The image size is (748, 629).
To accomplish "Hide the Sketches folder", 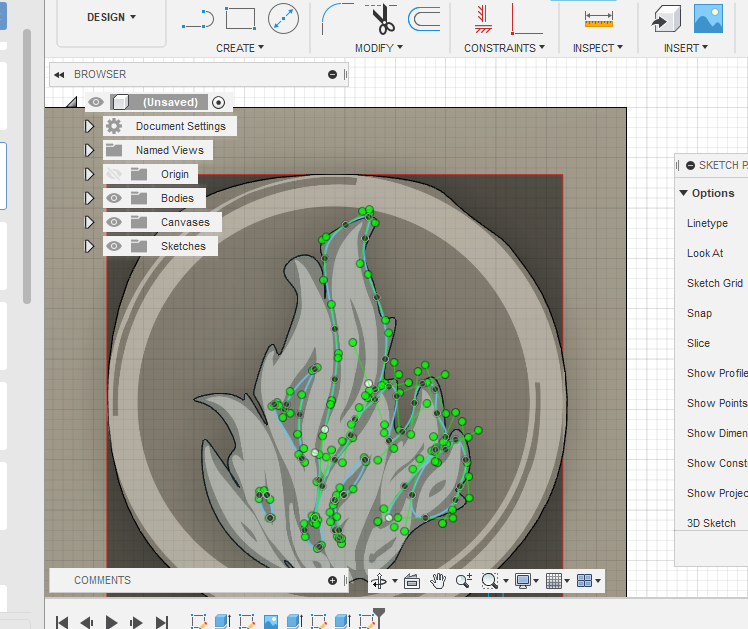I will 114,246.
